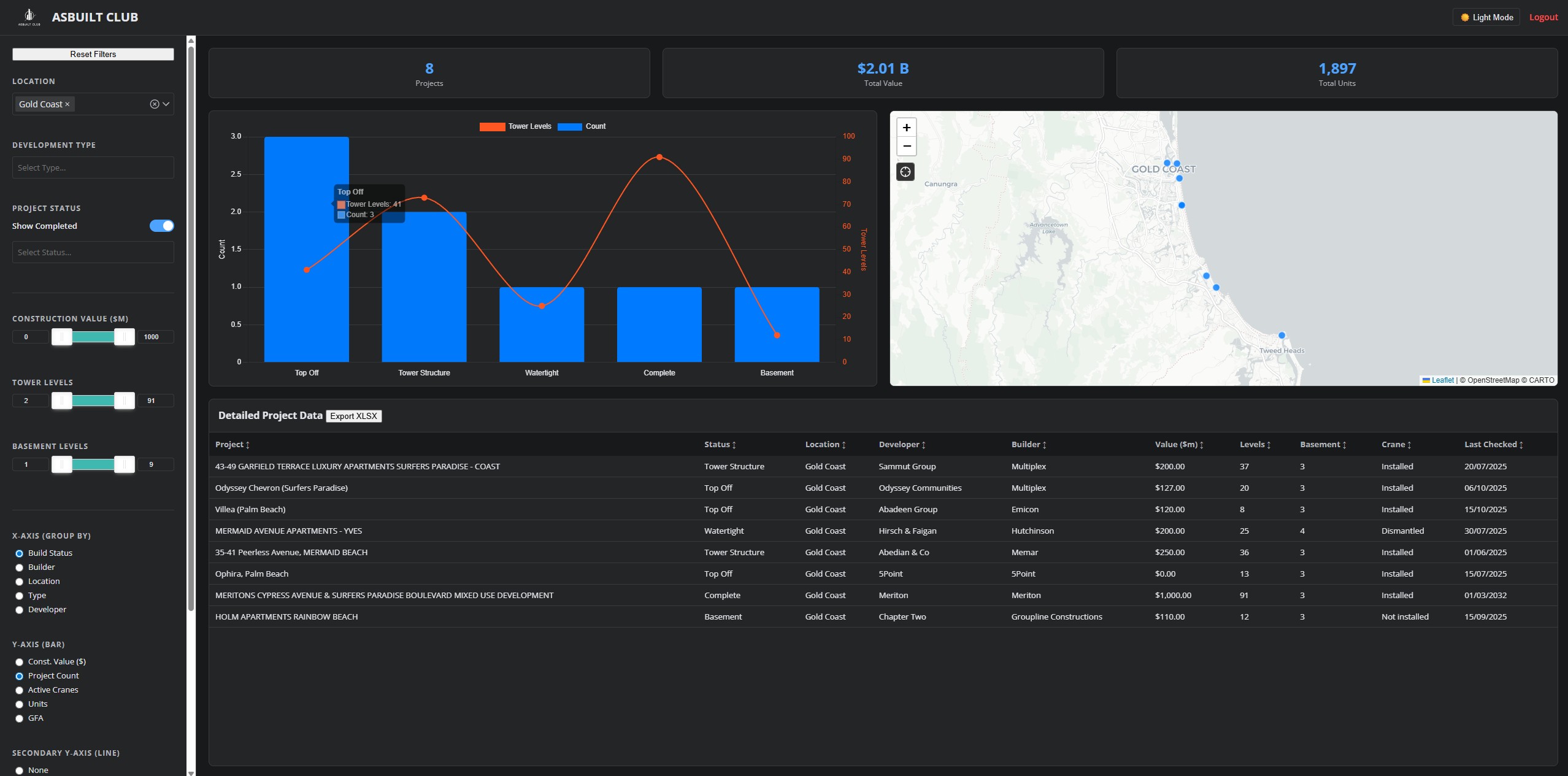Screen dimensions: 1568x776
Task: Select the HOLM APARTMENTS RAINBOW BEACH row
Action: point(883,617)
